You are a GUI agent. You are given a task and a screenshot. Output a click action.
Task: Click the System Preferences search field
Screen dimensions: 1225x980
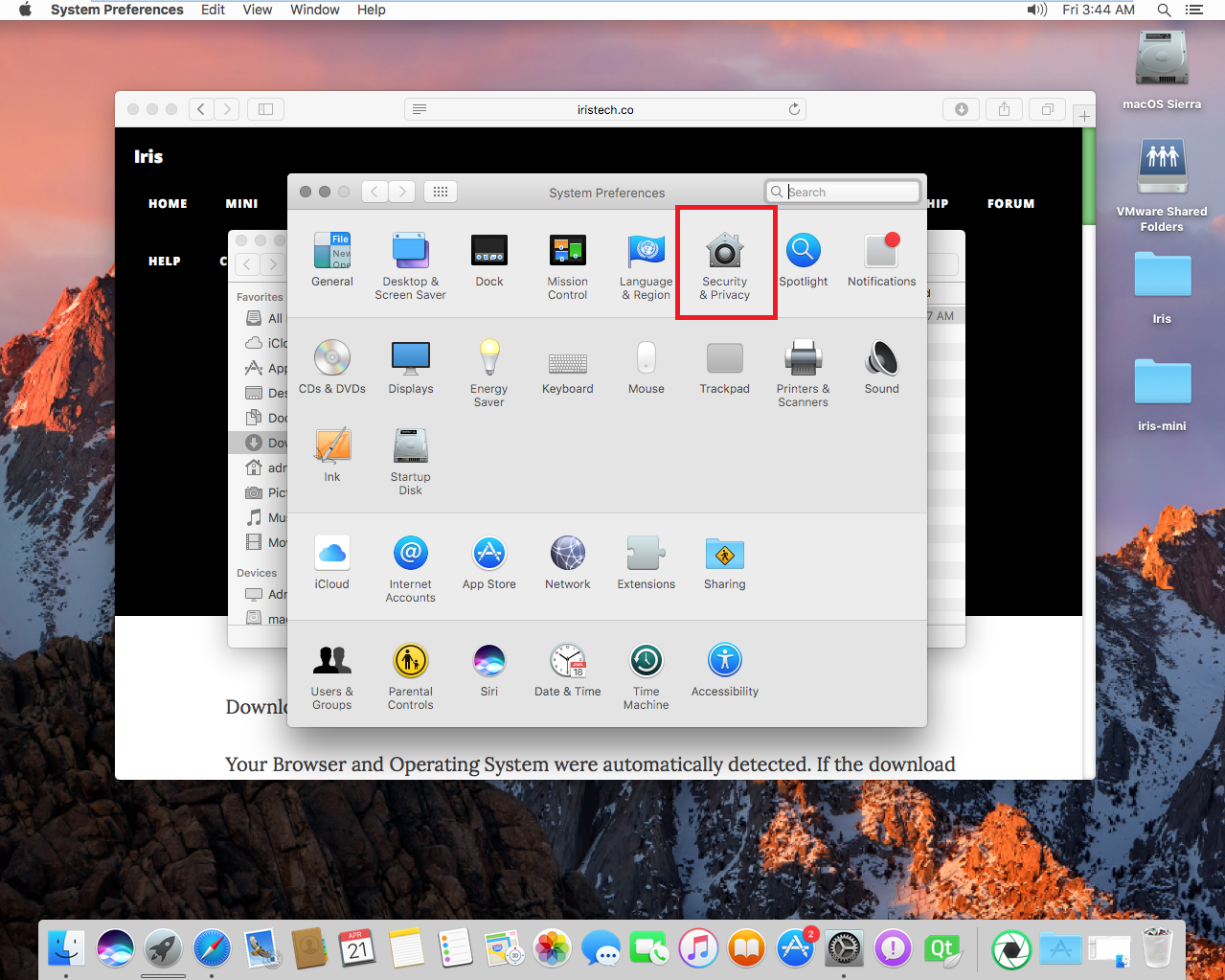tap(843, 192)
